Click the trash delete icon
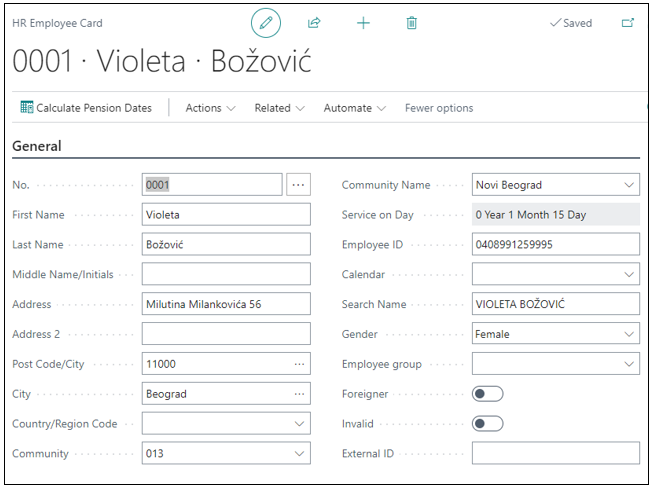Image resolution: width=655 pixels, height=489 pixels. point(411,22)
